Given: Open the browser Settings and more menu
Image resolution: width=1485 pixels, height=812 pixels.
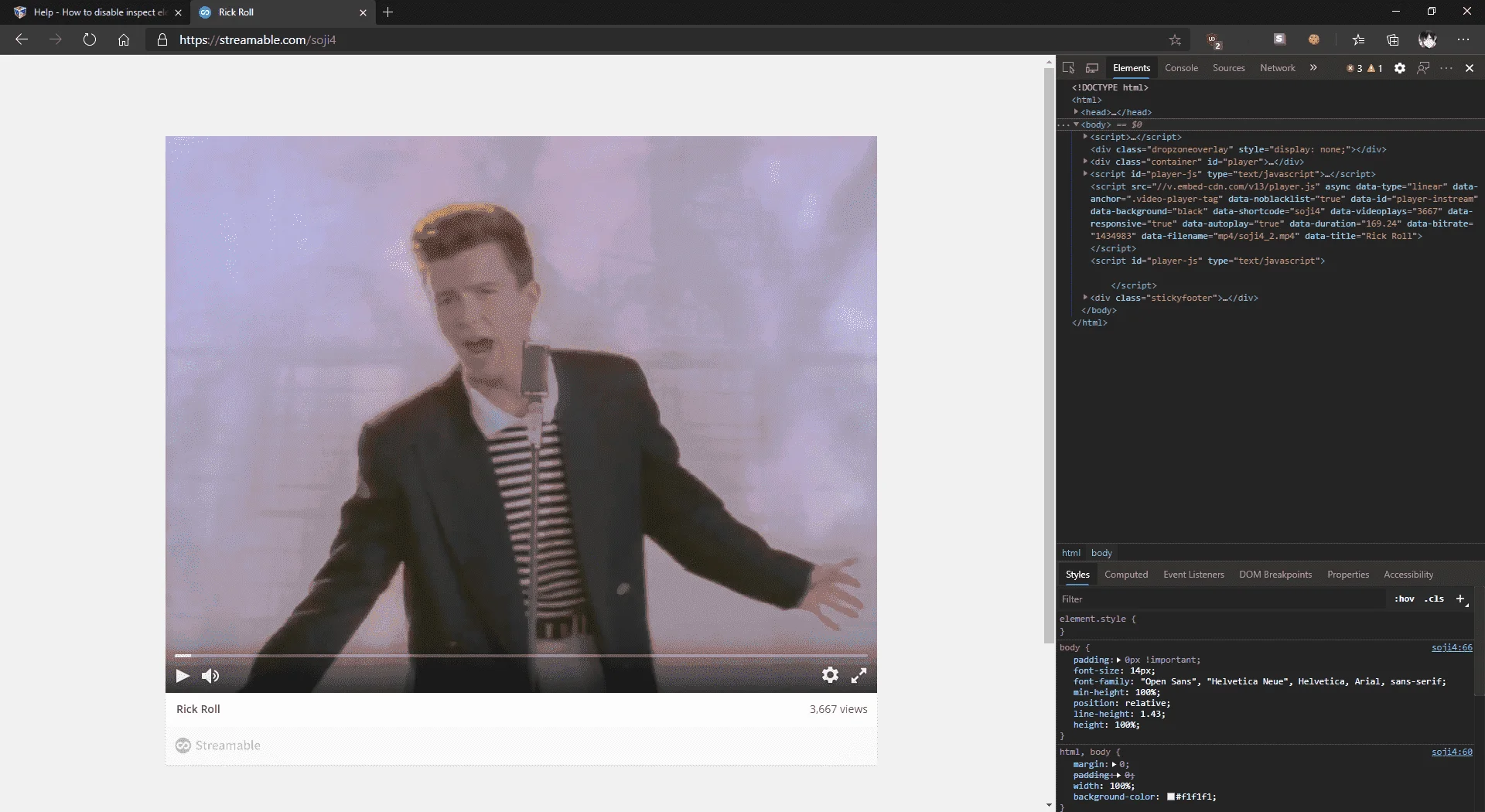Looking at the screenshot, I should coord(1463,39).
